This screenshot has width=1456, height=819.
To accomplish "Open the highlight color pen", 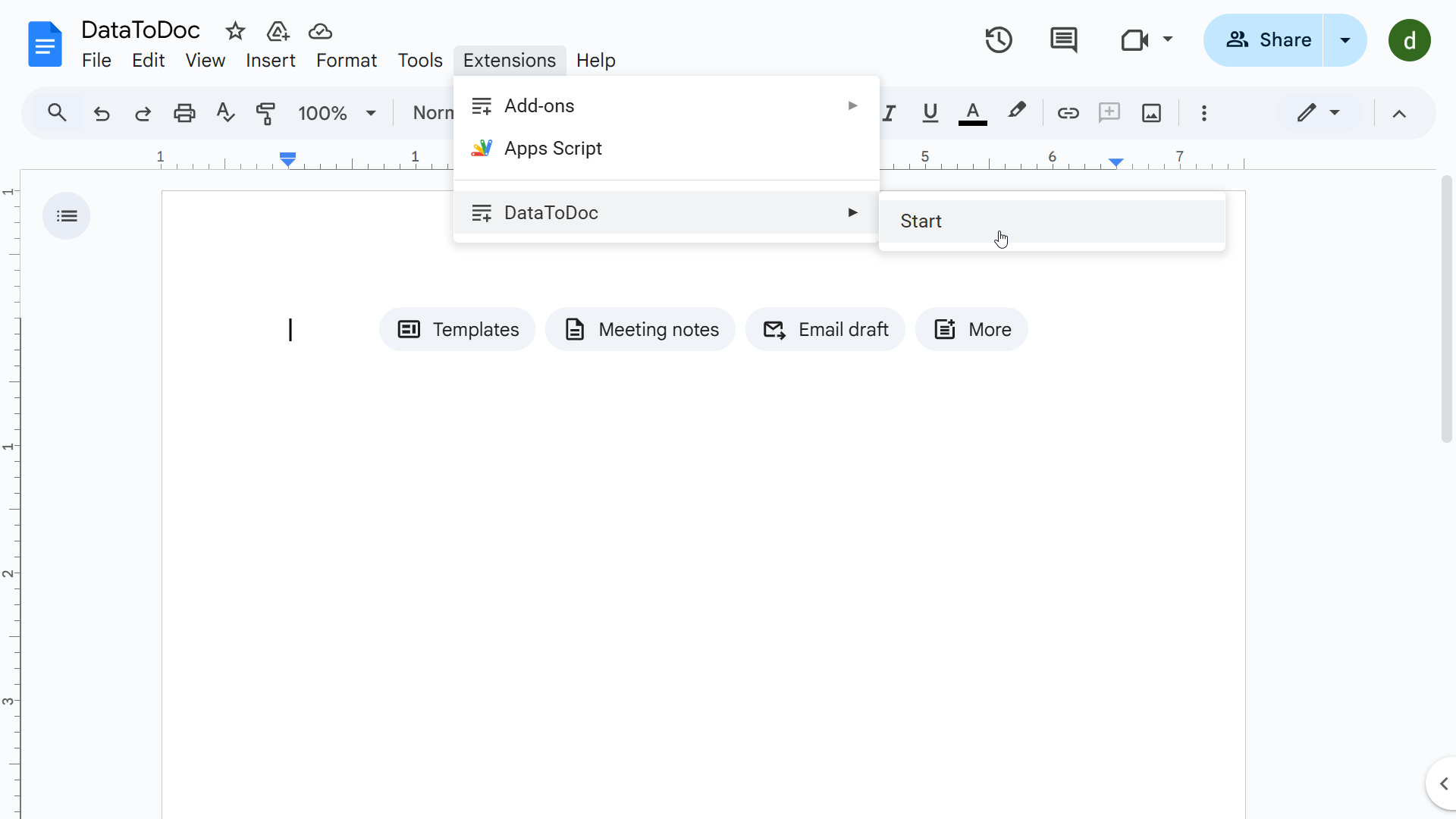I will point(1016,111).
